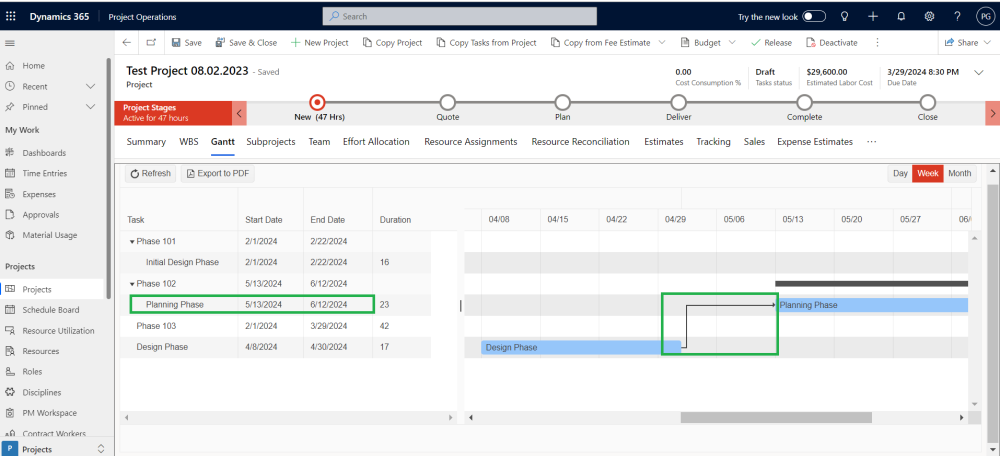Click the back arrow in command bar
The width and height of the screenshot is (1000, 456).
(x=126, y=43)
